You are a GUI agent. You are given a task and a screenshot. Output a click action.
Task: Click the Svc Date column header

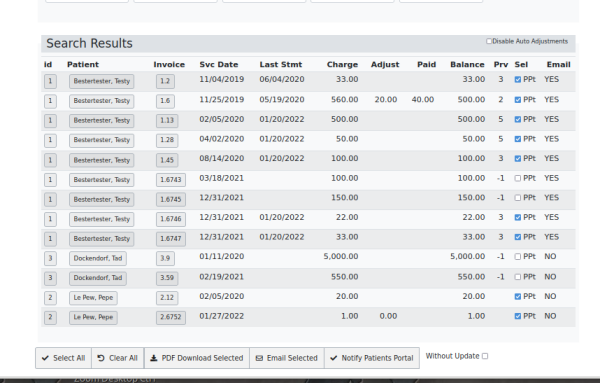pos(218,65)
